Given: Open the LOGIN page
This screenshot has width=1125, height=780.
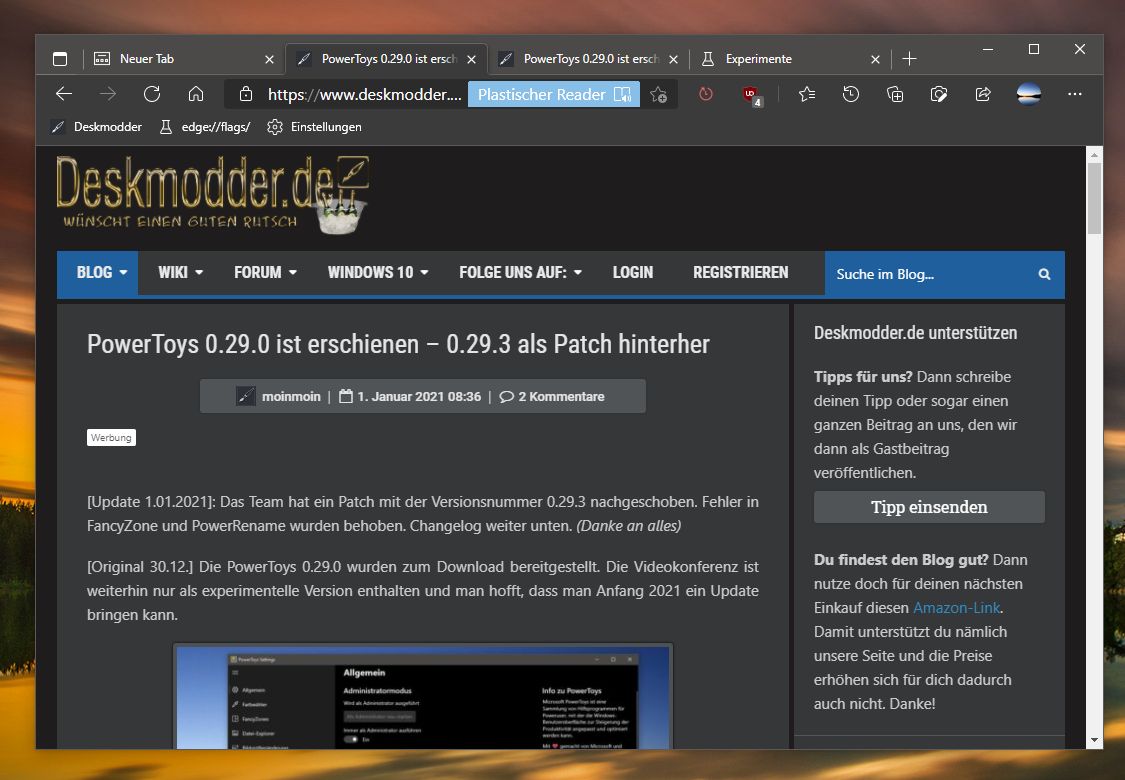Looking at the screenshot, I should click(x=633, y=273).
